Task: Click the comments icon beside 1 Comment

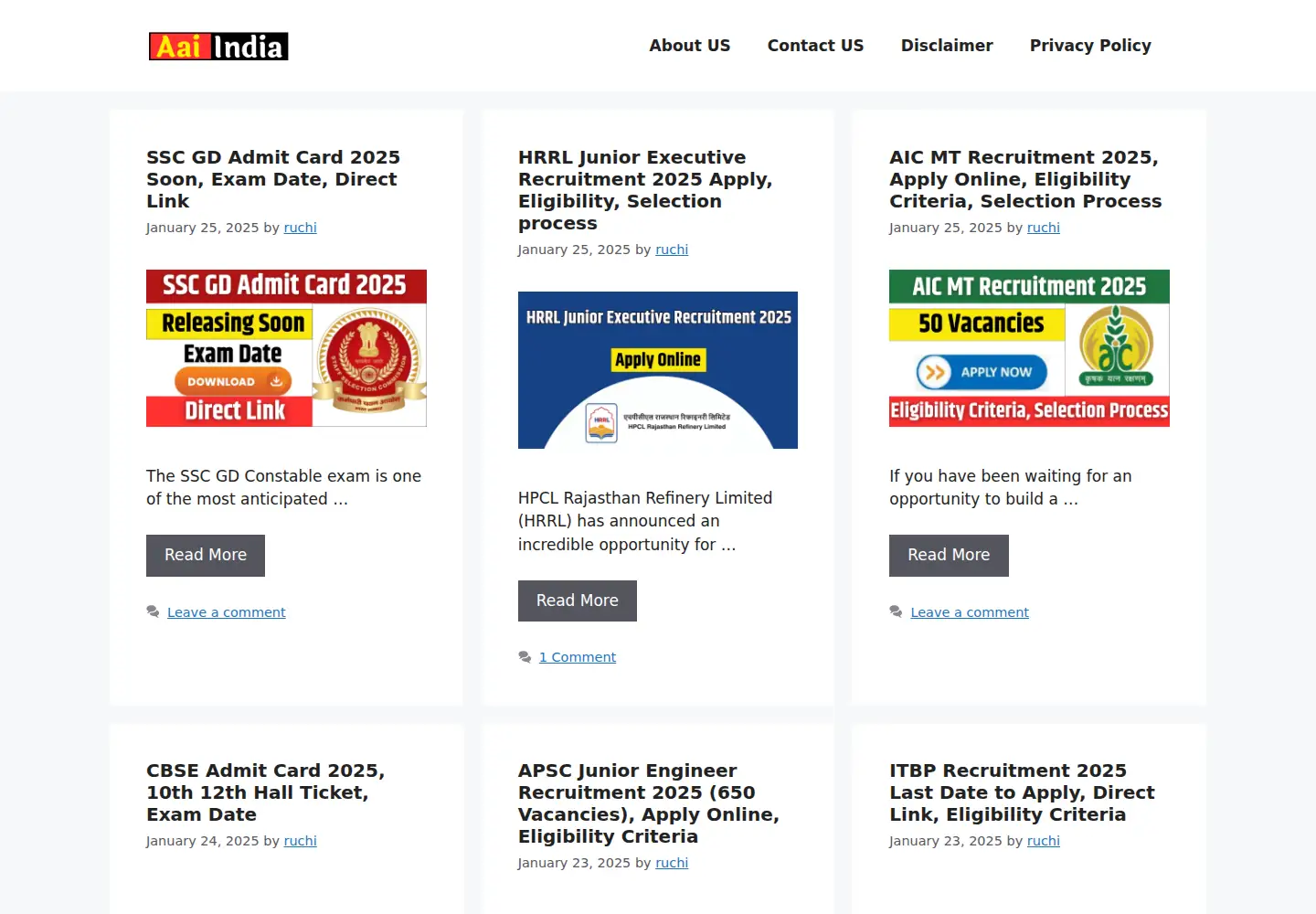Action: [x=525, y=657]
